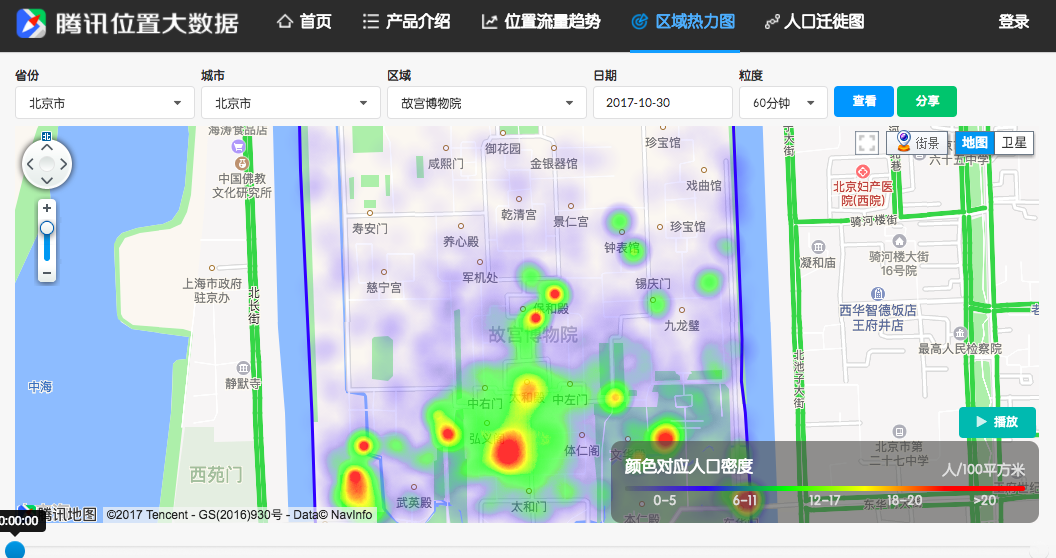The image size is (1056, 558).
Task: Select the 区域热力图 tab
Action: tap(684, 22)
